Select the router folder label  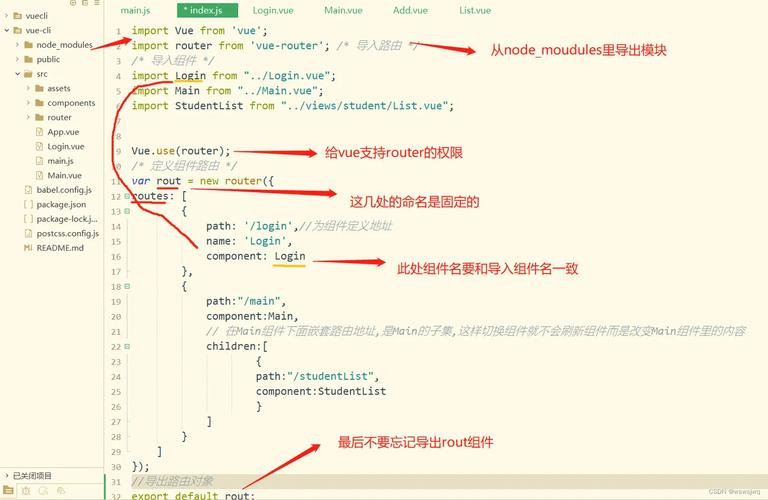click(x=59, y=118)
